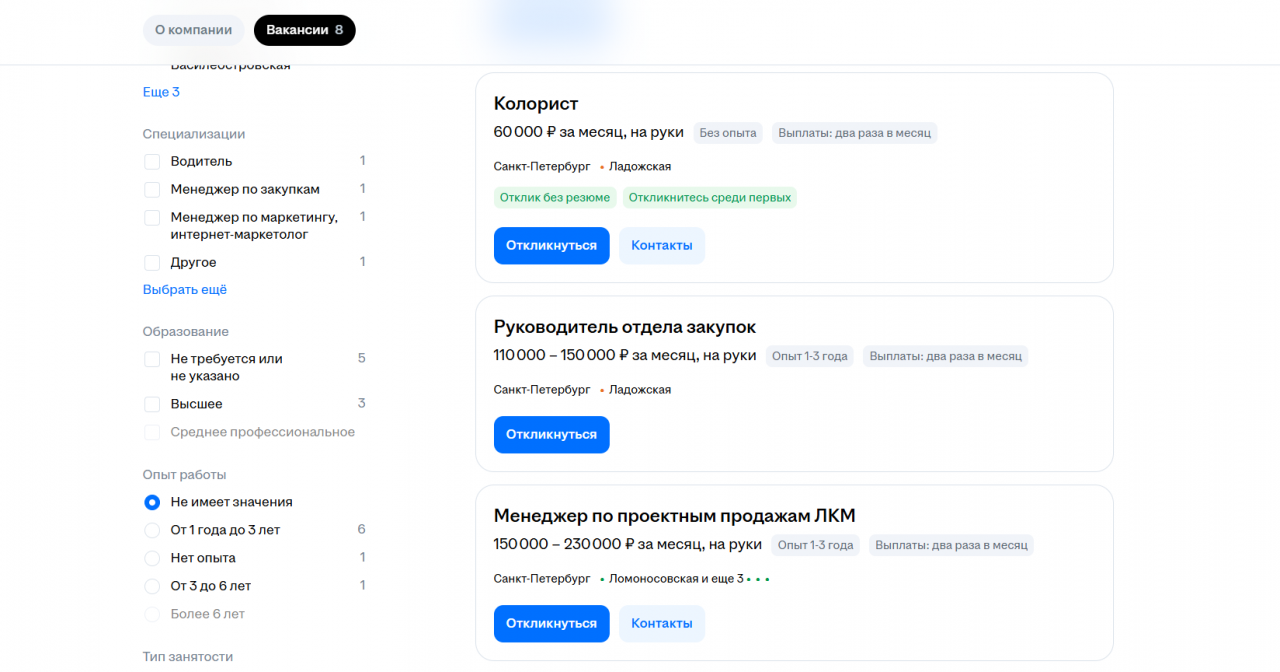Choose the 'Нет опыта' experience radio button
This screenshot has width=1280, height=672.
click(152, 558)
